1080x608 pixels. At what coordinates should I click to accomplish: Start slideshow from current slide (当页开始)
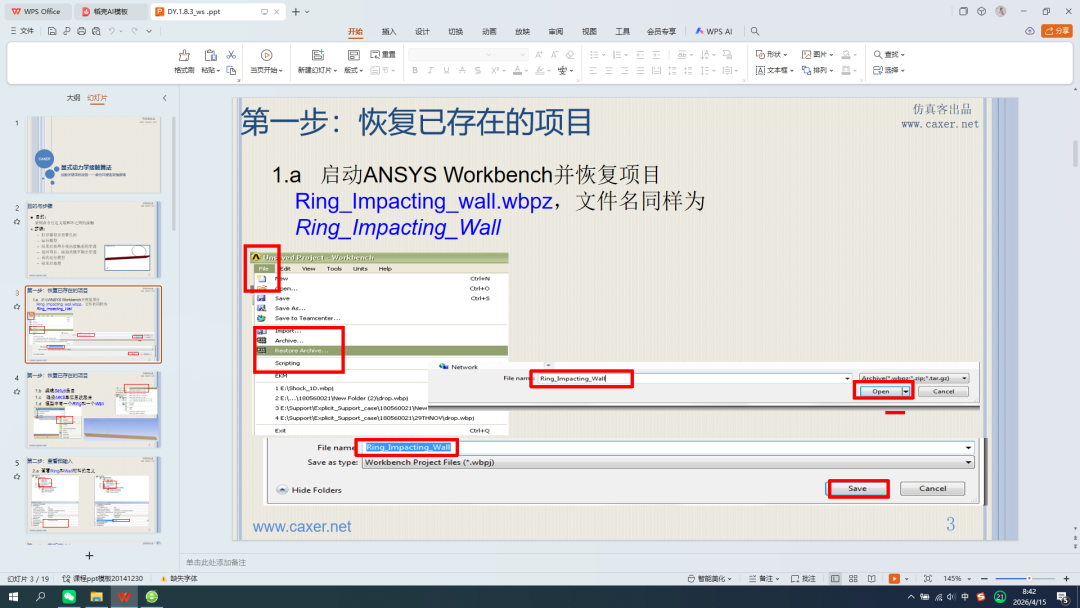pyautogui.click(x=267, y=61)
